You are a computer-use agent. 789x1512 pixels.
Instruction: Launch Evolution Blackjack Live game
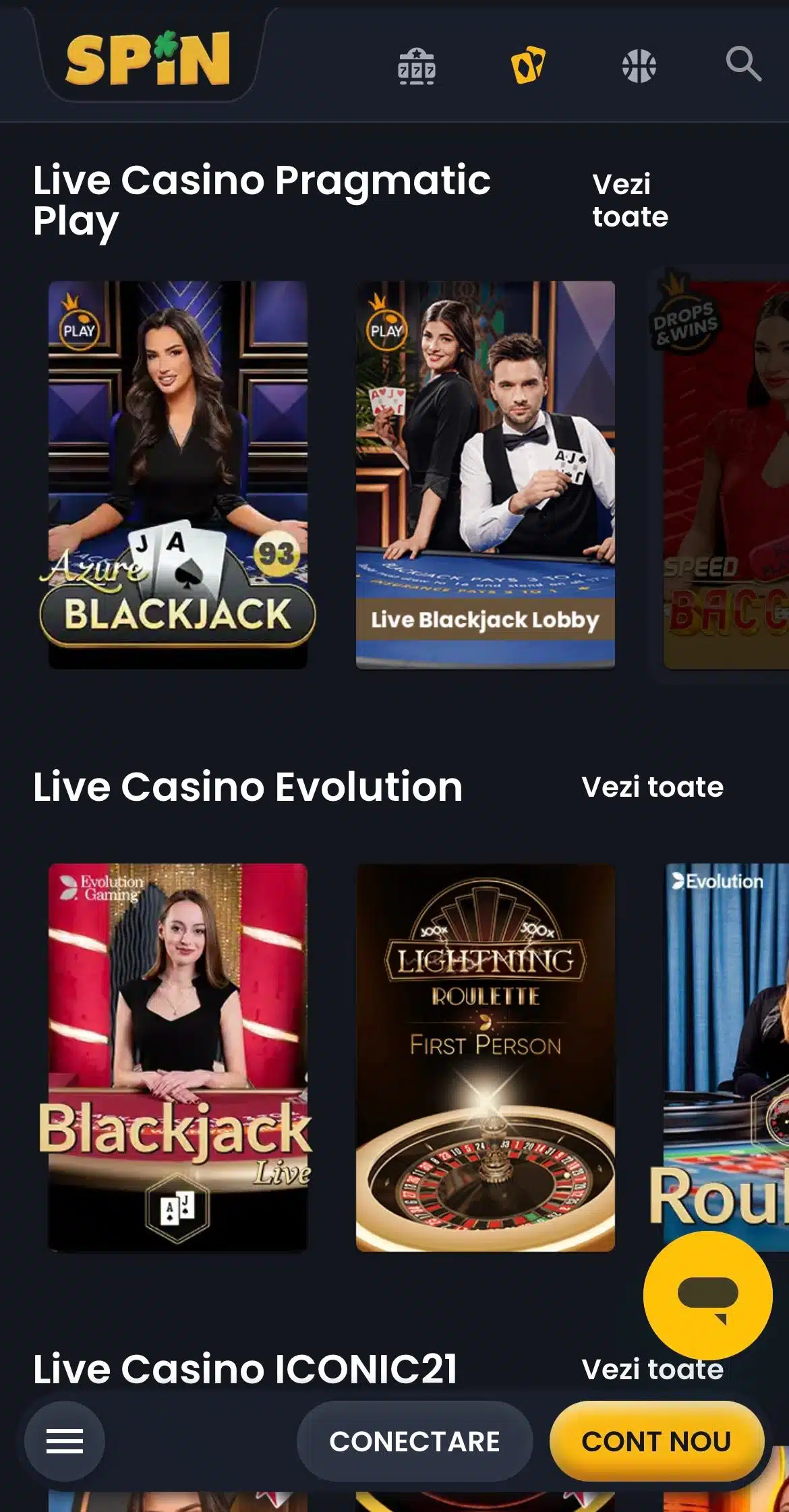tap(178, 1058)
